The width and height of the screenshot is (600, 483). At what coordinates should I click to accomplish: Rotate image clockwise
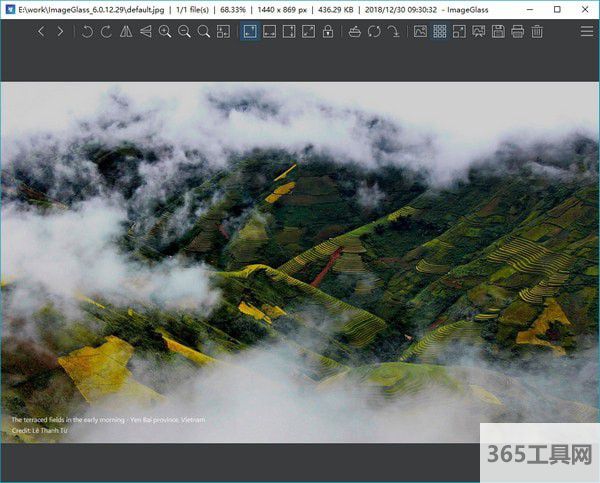(106, 32)
